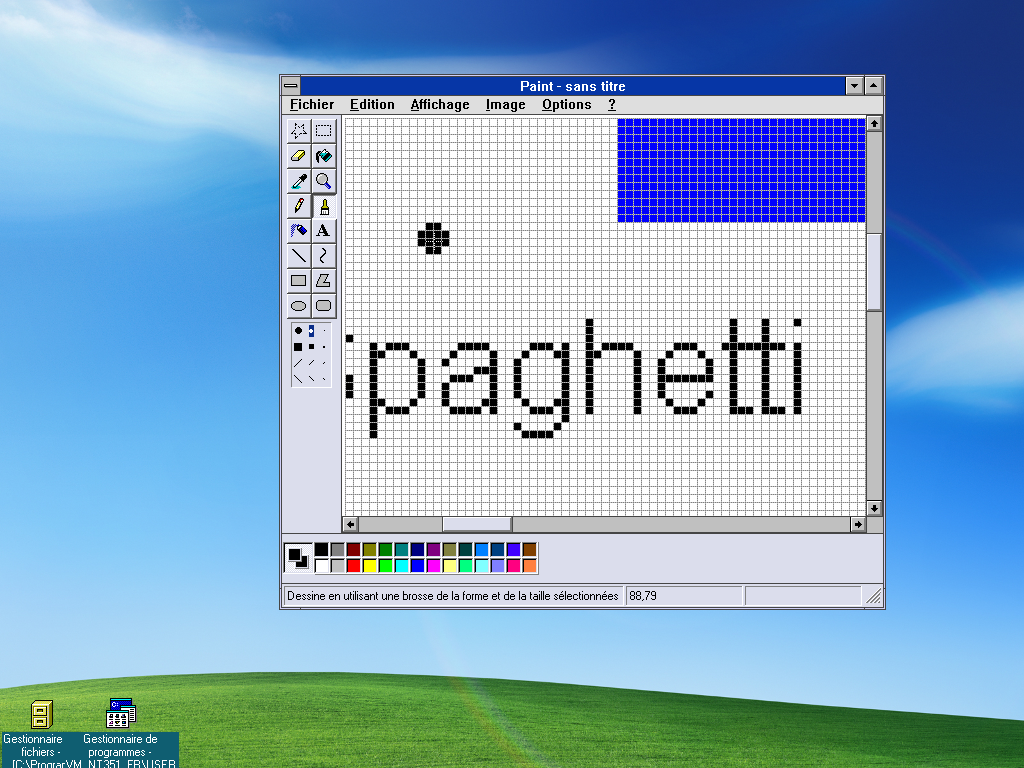This screenshot has height=768, width=1024.
Task: Pick the Eyedropper color picker tool
Action: click(298, 181)
